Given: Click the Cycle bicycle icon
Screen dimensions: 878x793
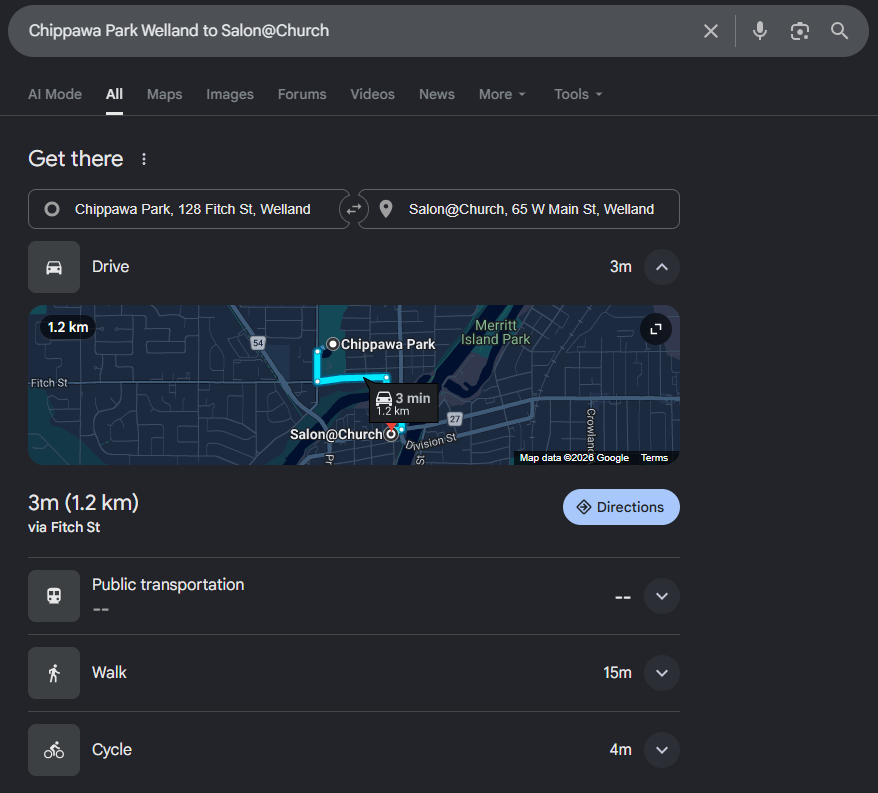Looking at the screenshot, I should (54, 750).
